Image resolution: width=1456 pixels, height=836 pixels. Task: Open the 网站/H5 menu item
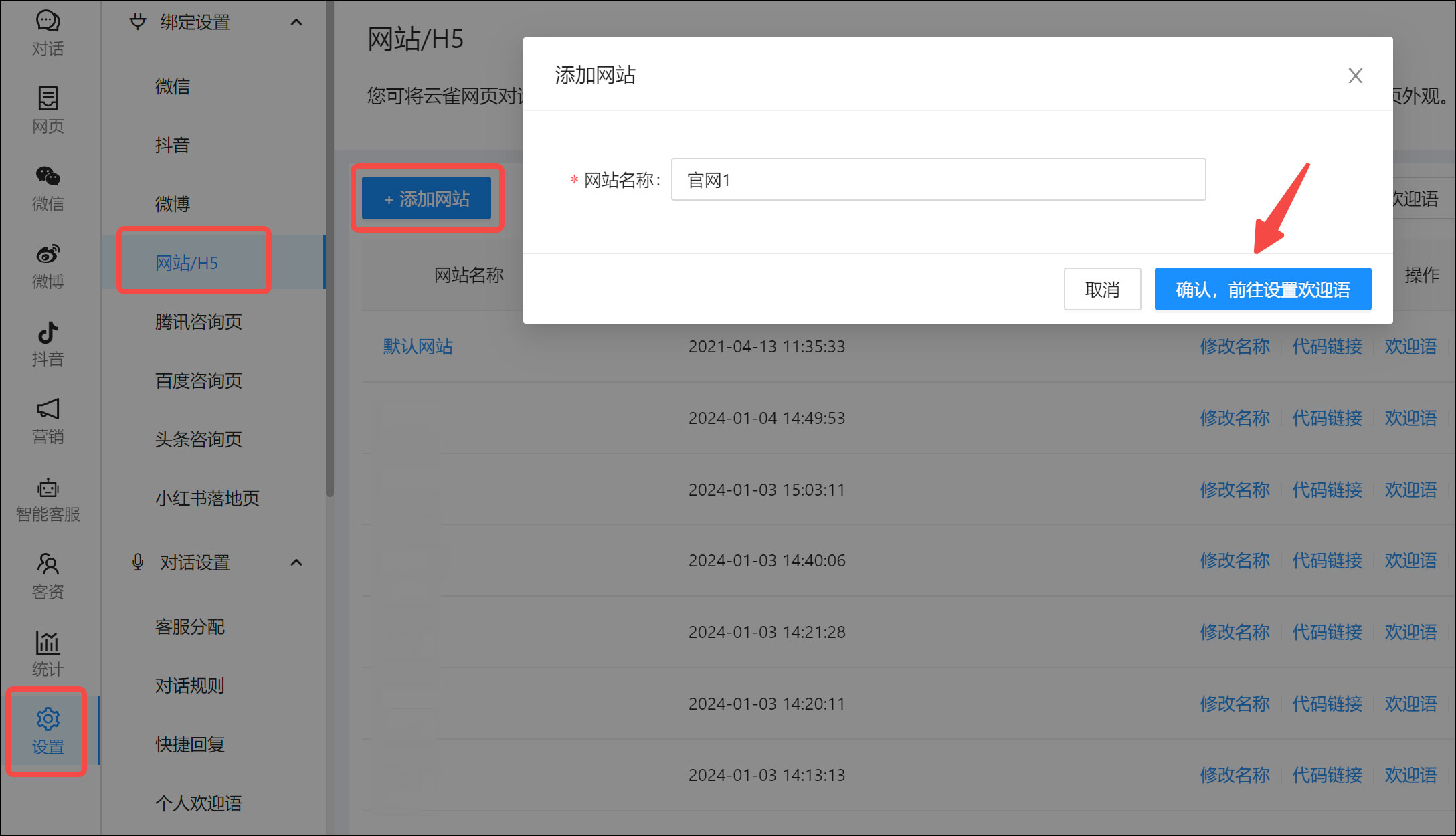(x=194, y=262)
